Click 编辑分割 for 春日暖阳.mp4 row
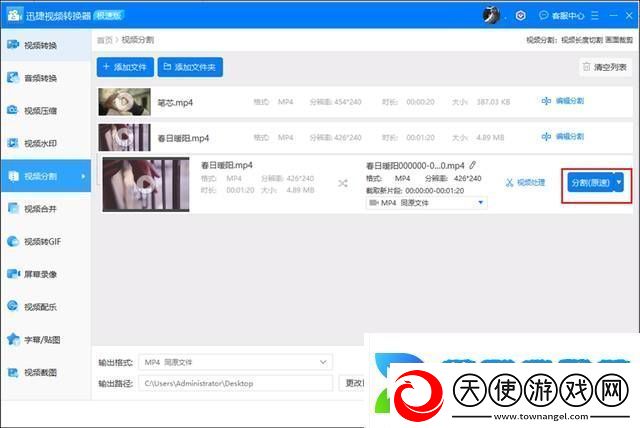 (x=563, y=136)
